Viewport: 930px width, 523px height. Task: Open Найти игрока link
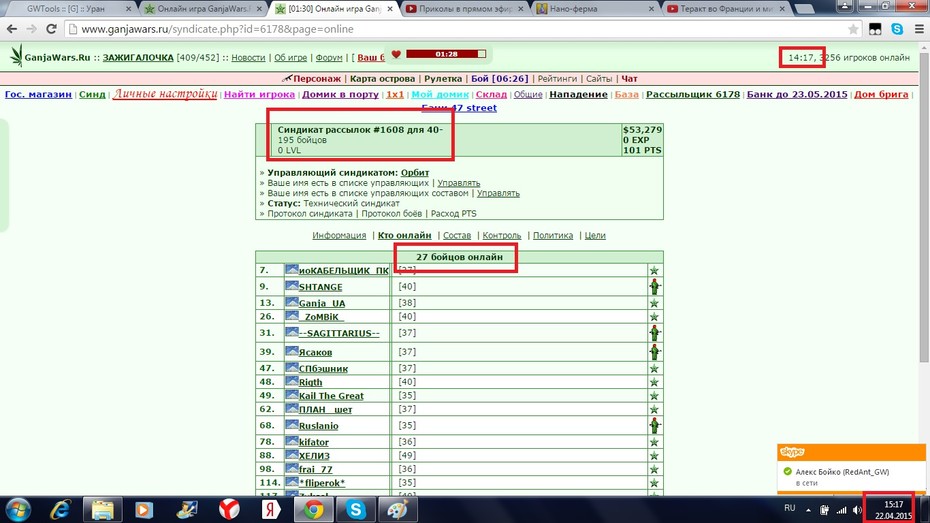(259, 94)
